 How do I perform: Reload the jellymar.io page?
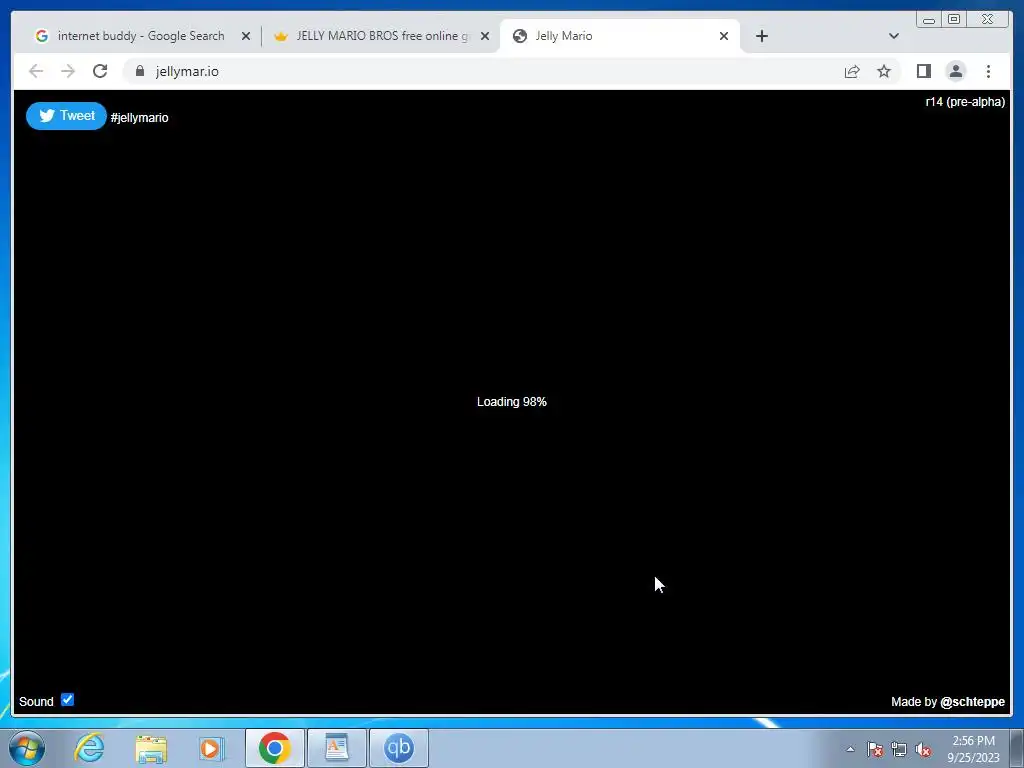pyautogui.click(x=100, y=71)
